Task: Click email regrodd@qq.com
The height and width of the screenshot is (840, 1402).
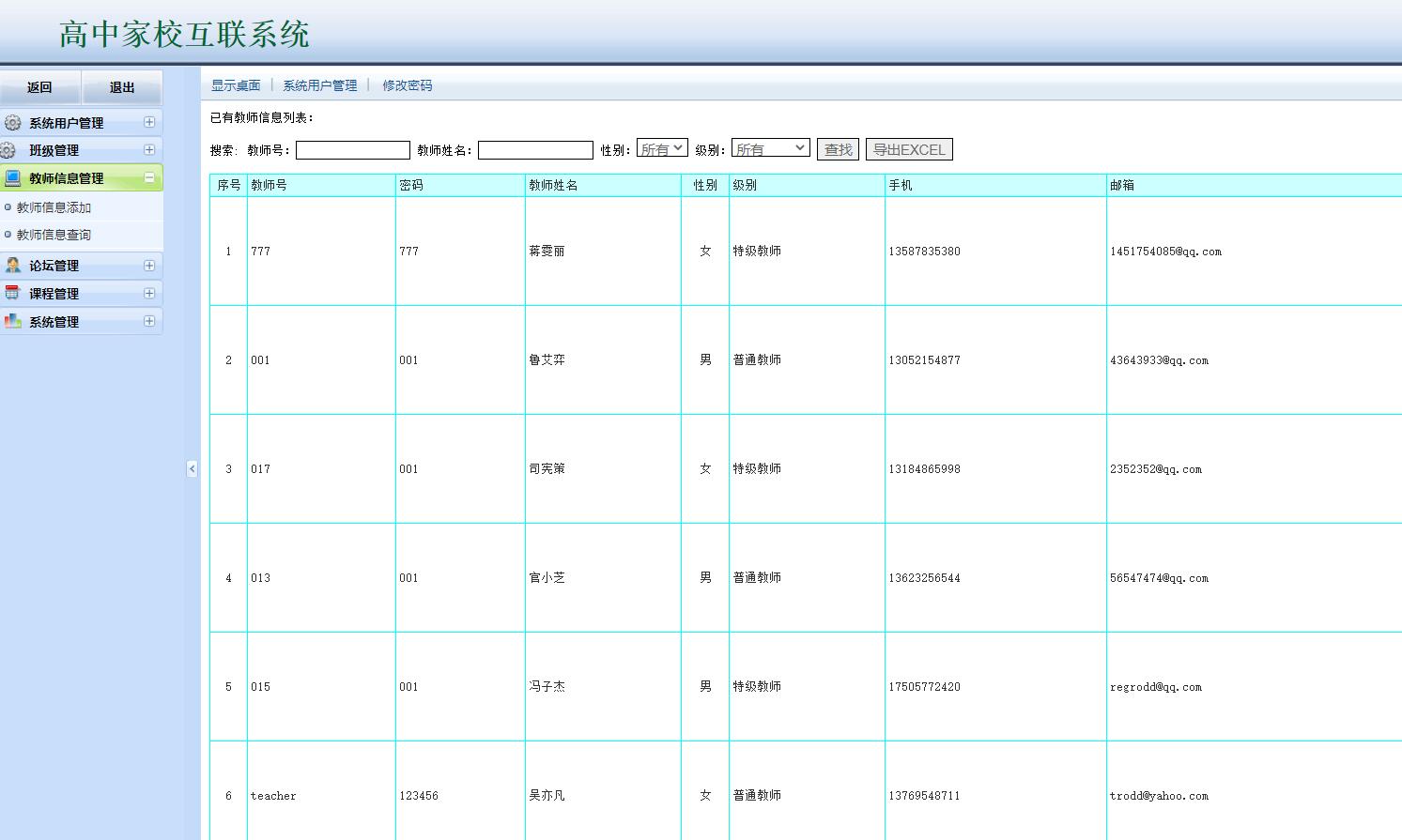Action: (x=1156, y=687)
